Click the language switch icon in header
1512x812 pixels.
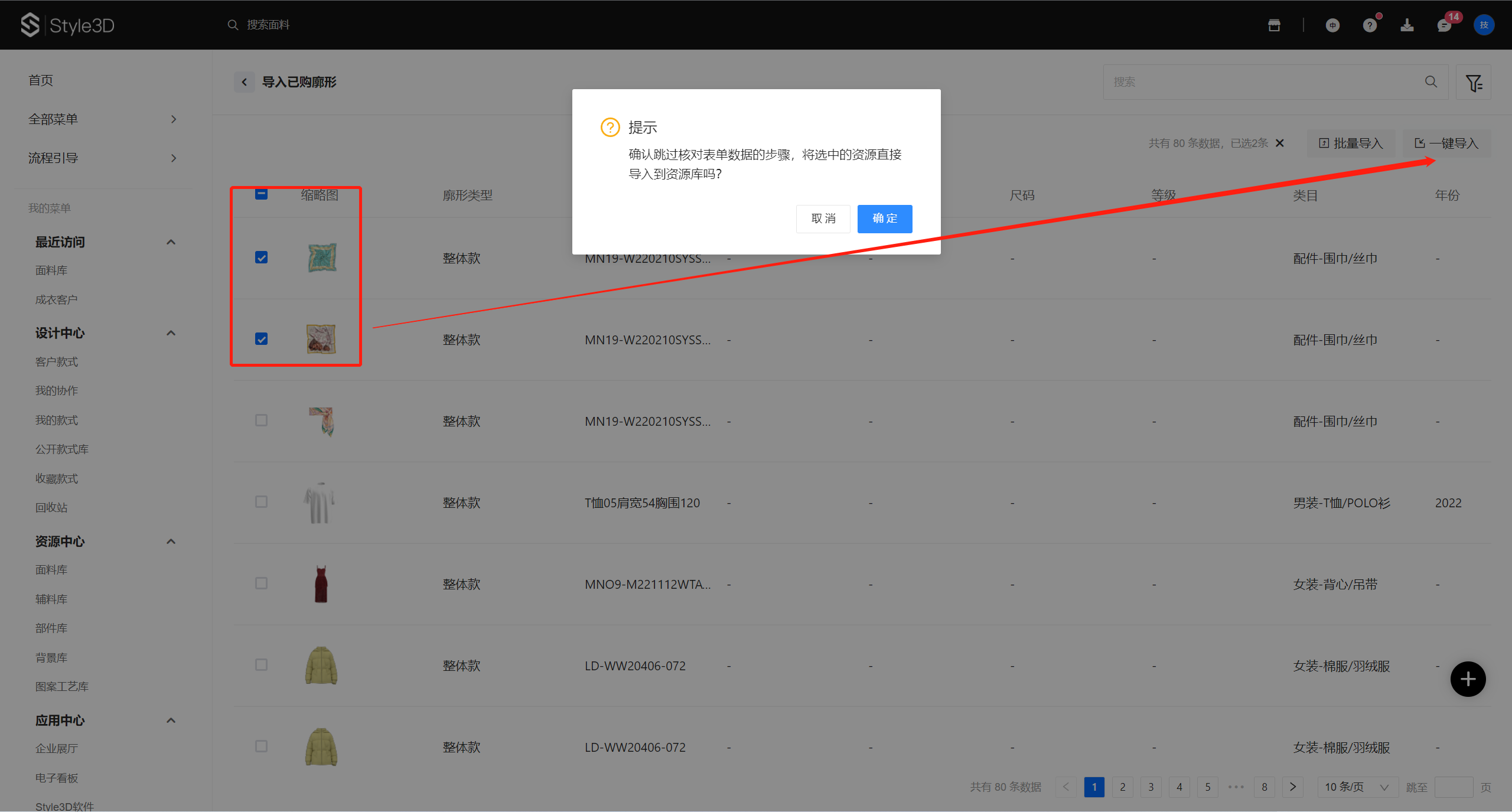pyautogui.click(x=1332, y=25)
